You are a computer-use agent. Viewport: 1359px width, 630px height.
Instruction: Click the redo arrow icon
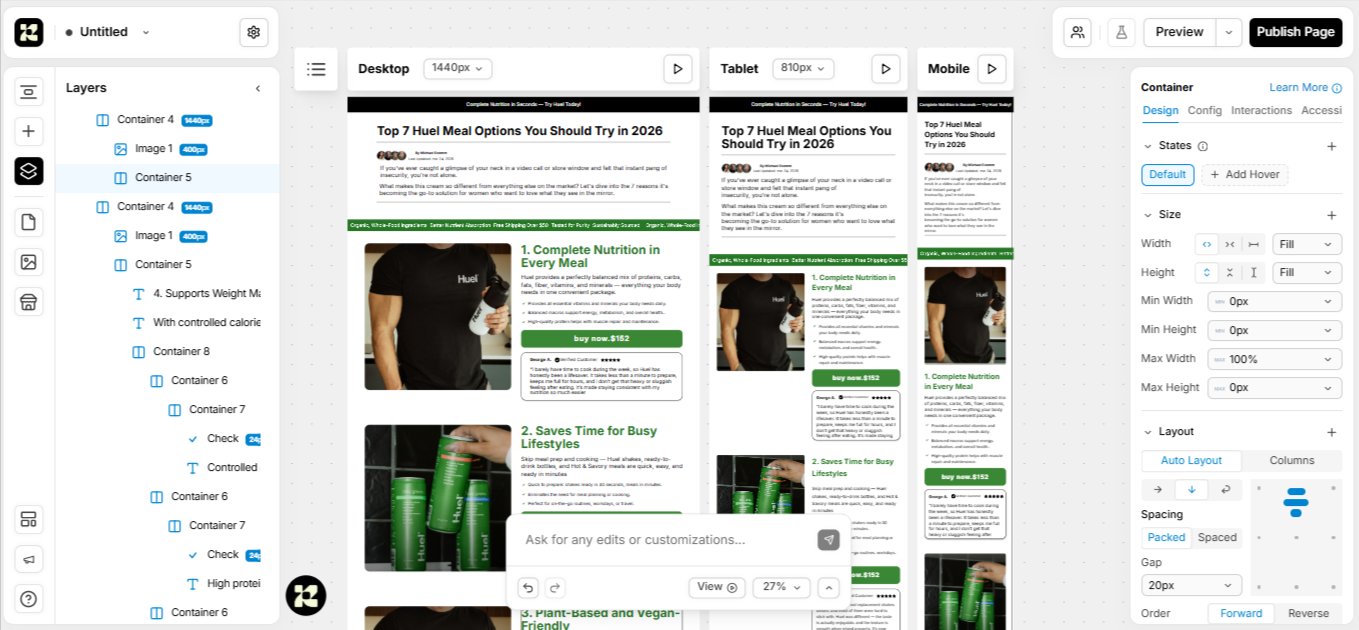[554, 588]
